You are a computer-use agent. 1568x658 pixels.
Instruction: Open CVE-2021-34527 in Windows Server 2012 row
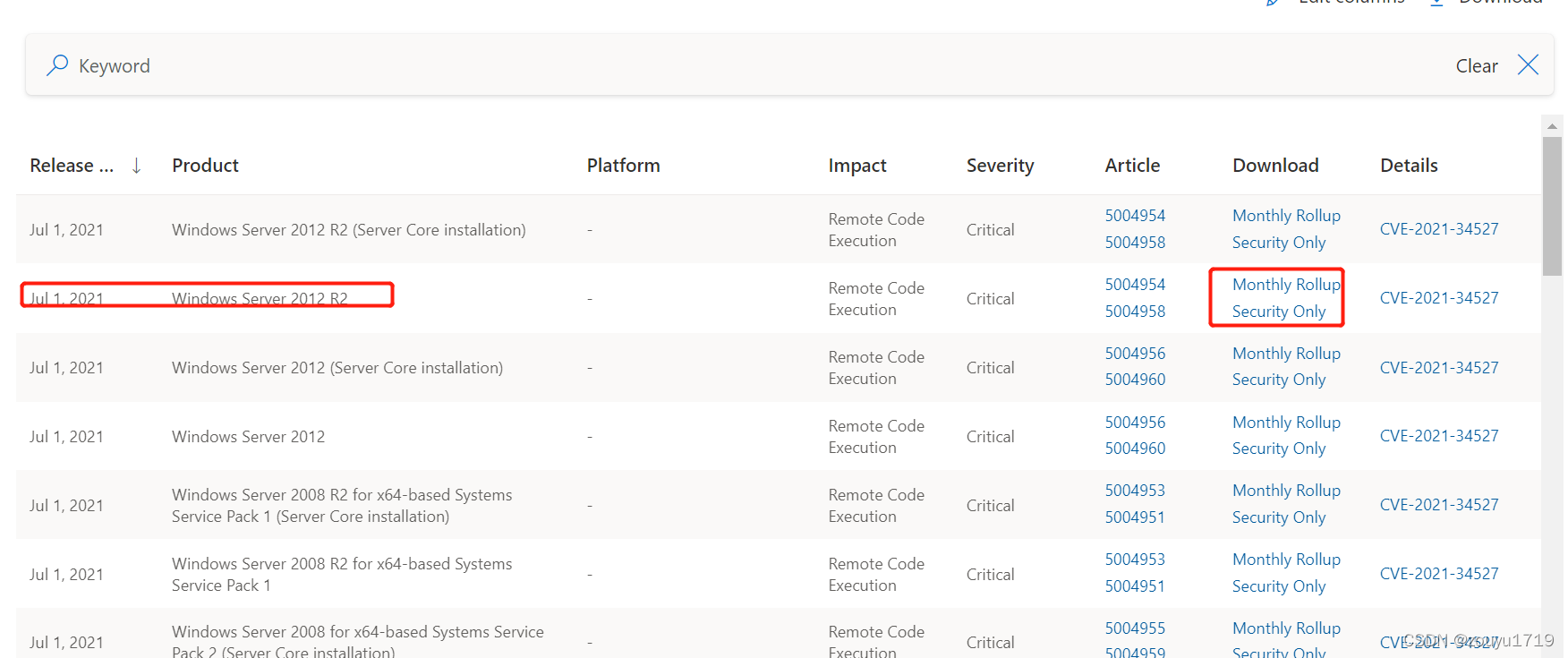(1439, 436)
